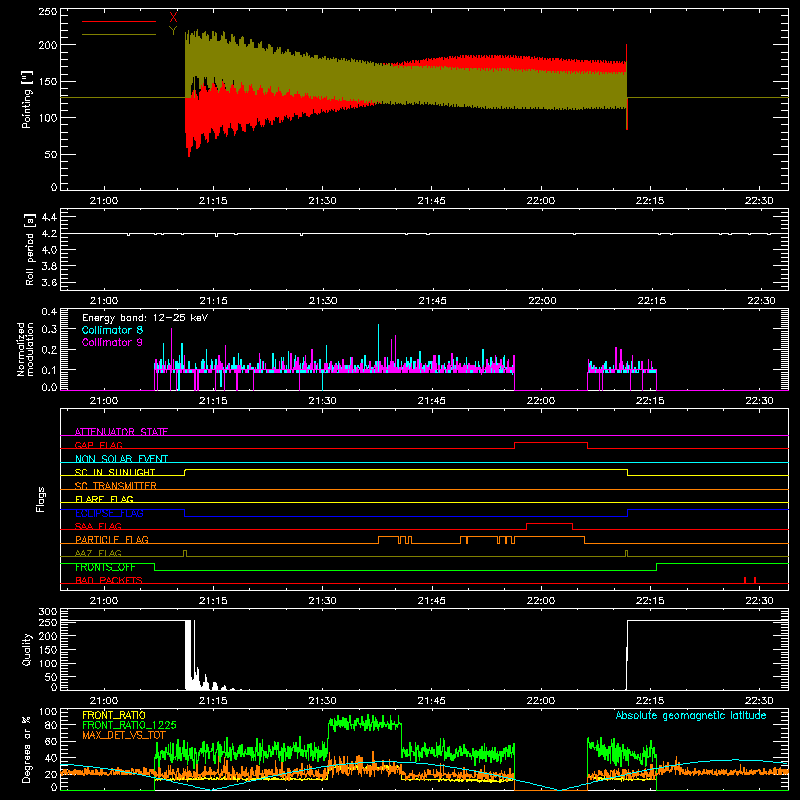The image size is (800, 800).
Task: Click the '300' tick on Quality axis
Action: [x=48, y=612]
